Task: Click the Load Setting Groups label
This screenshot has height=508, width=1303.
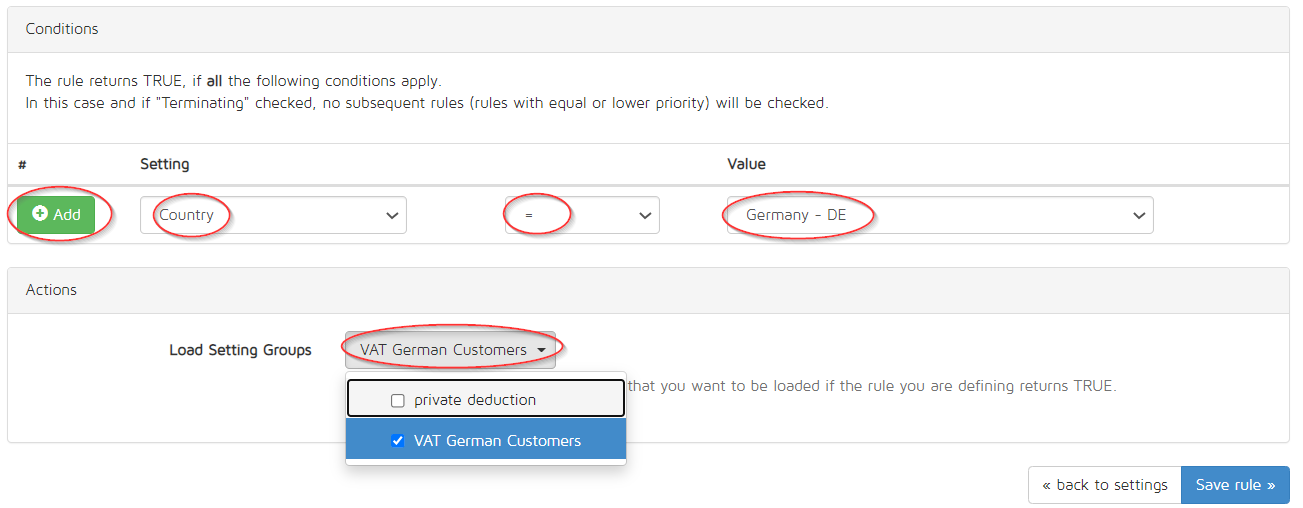Action: (x=240, y=350)
